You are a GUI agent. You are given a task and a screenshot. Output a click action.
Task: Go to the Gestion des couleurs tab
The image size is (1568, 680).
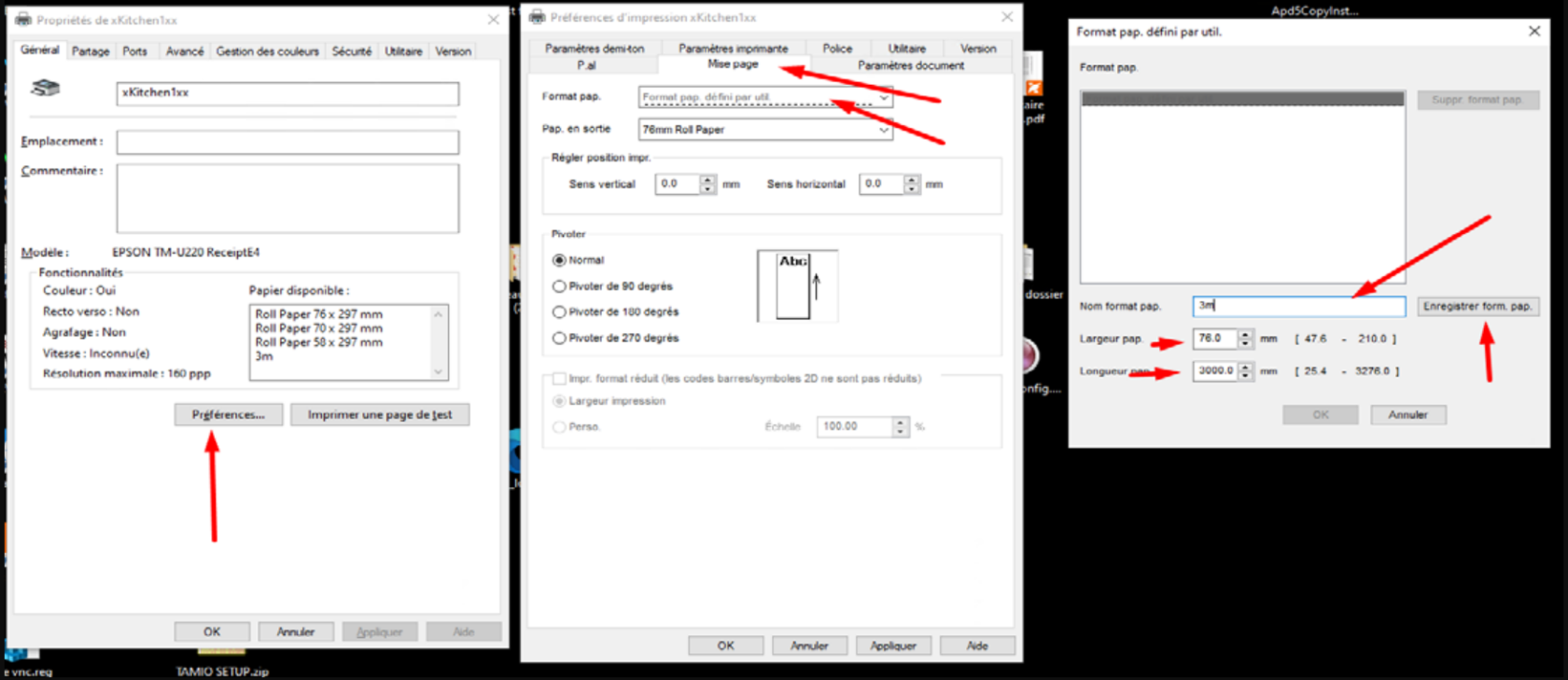(268, 51)
